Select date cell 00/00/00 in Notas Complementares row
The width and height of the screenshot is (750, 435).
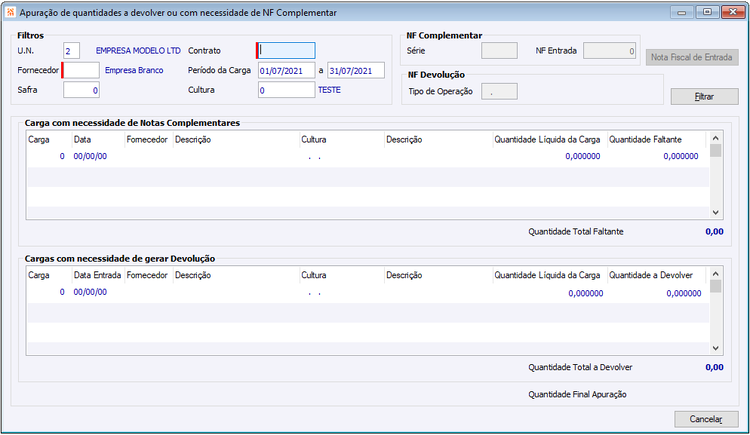(x=90, y=156)
